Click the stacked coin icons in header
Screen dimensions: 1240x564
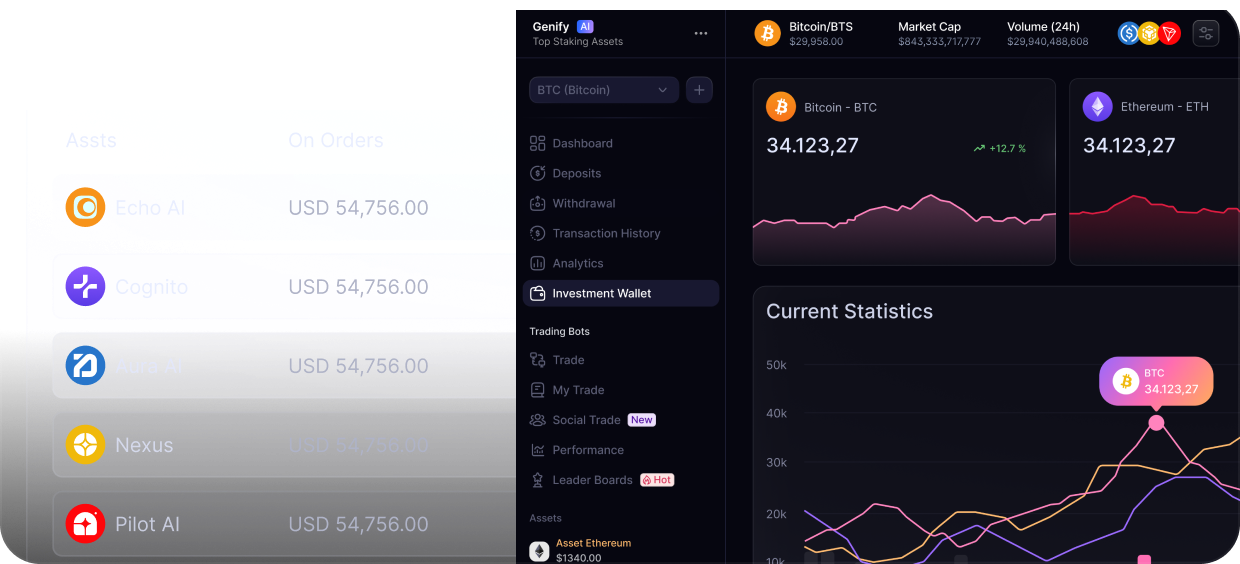1149,33
